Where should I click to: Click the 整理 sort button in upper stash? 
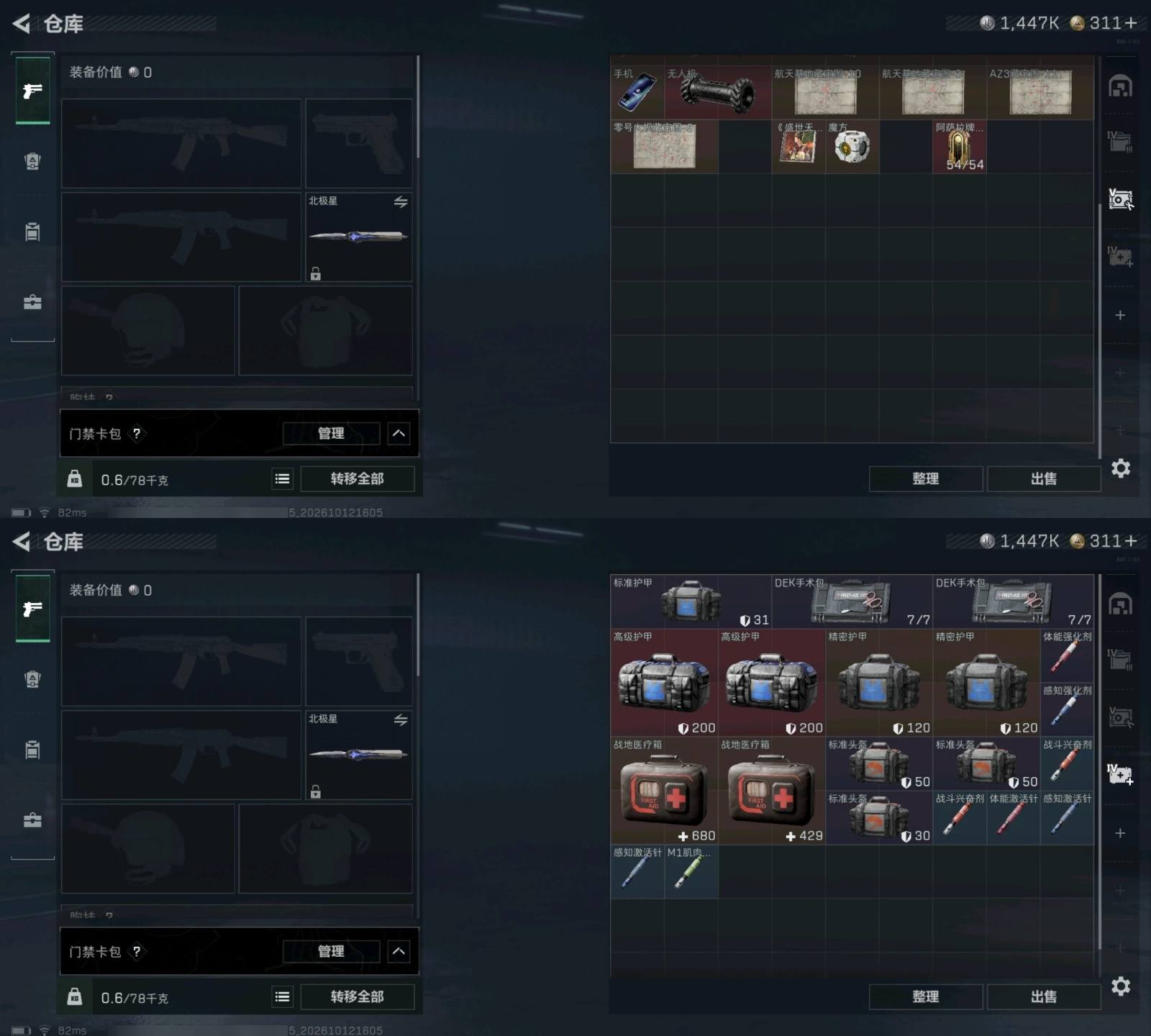coord(925,478)
